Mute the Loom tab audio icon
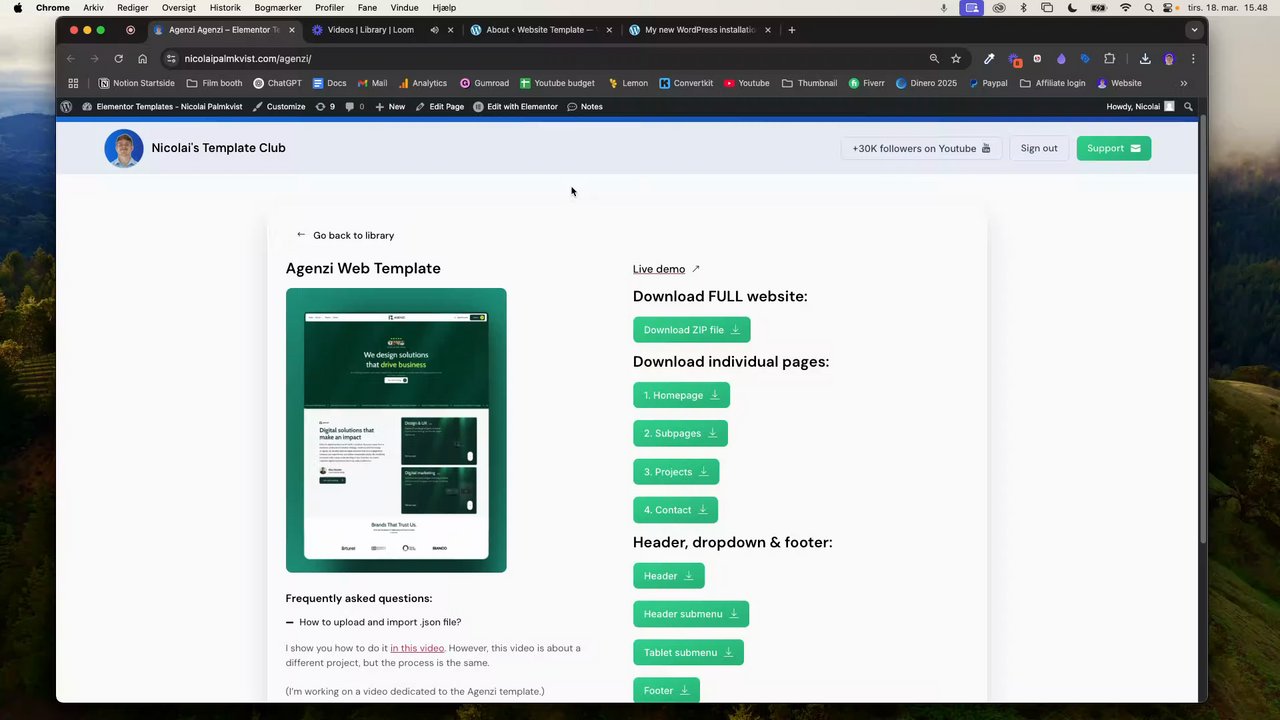The width and height of the screenshot is (1280, 720). [x=434, y=30]
